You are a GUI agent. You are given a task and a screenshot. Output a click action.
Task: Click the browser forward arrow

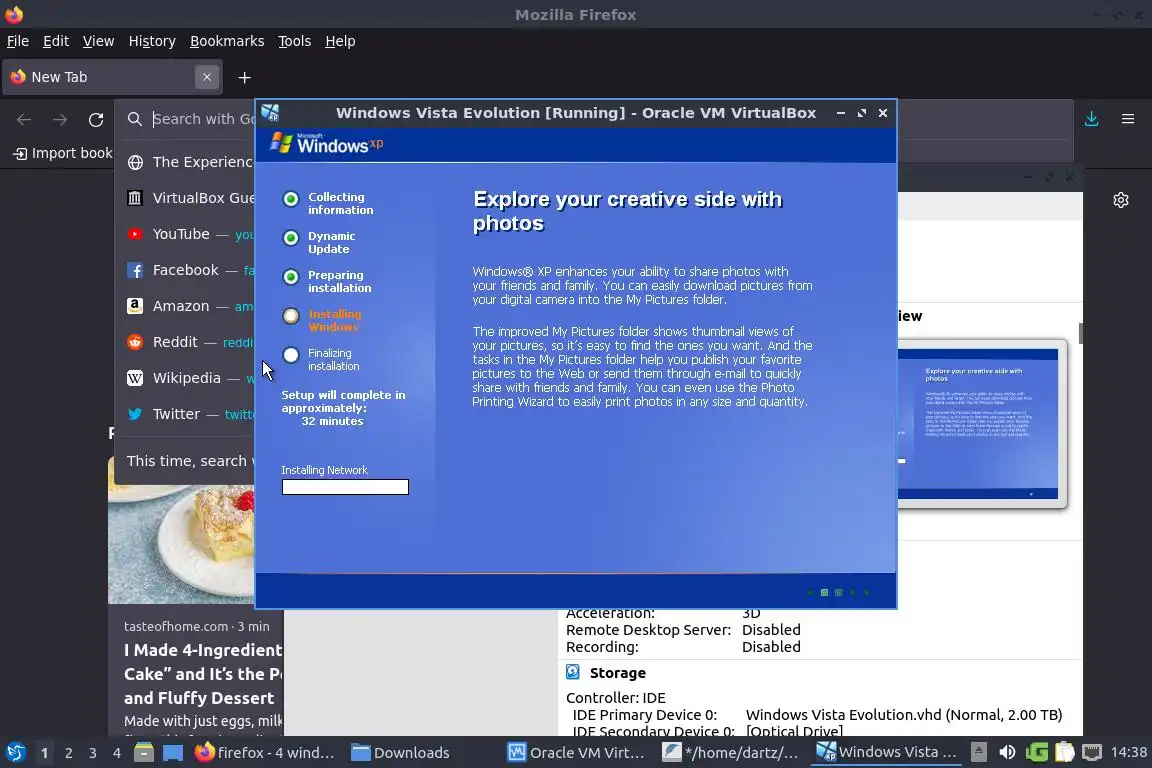click(60, 119)
